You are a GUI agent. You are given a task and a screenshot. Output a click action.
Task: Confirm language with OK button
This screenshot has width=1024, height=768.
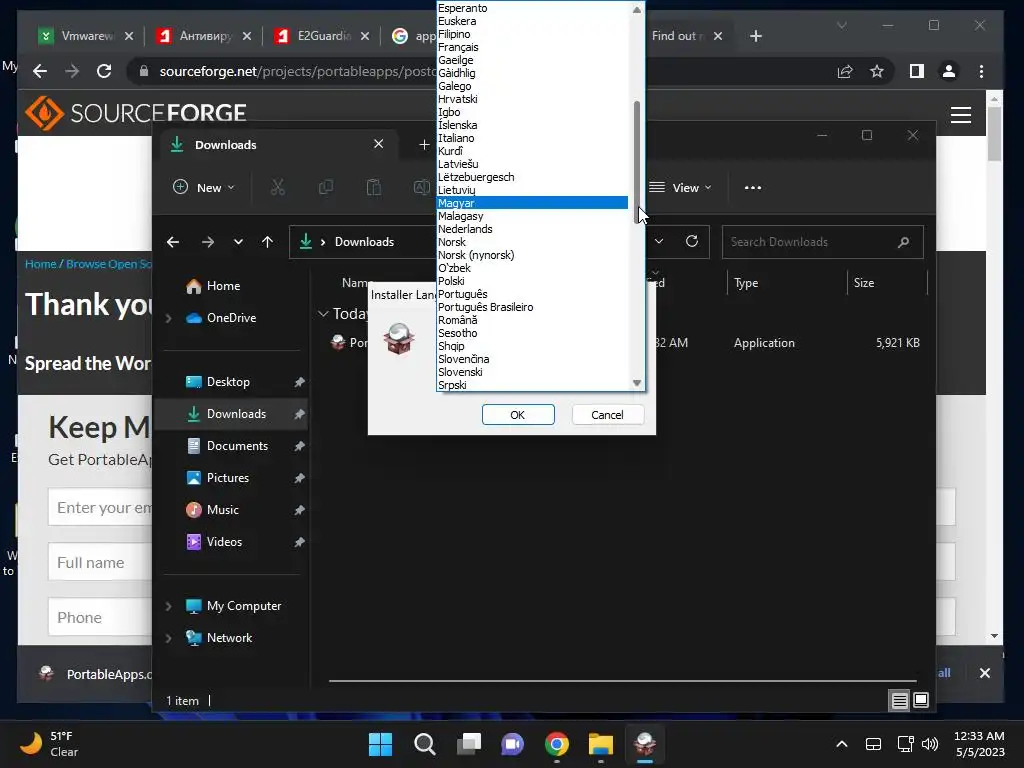[518, 415]
